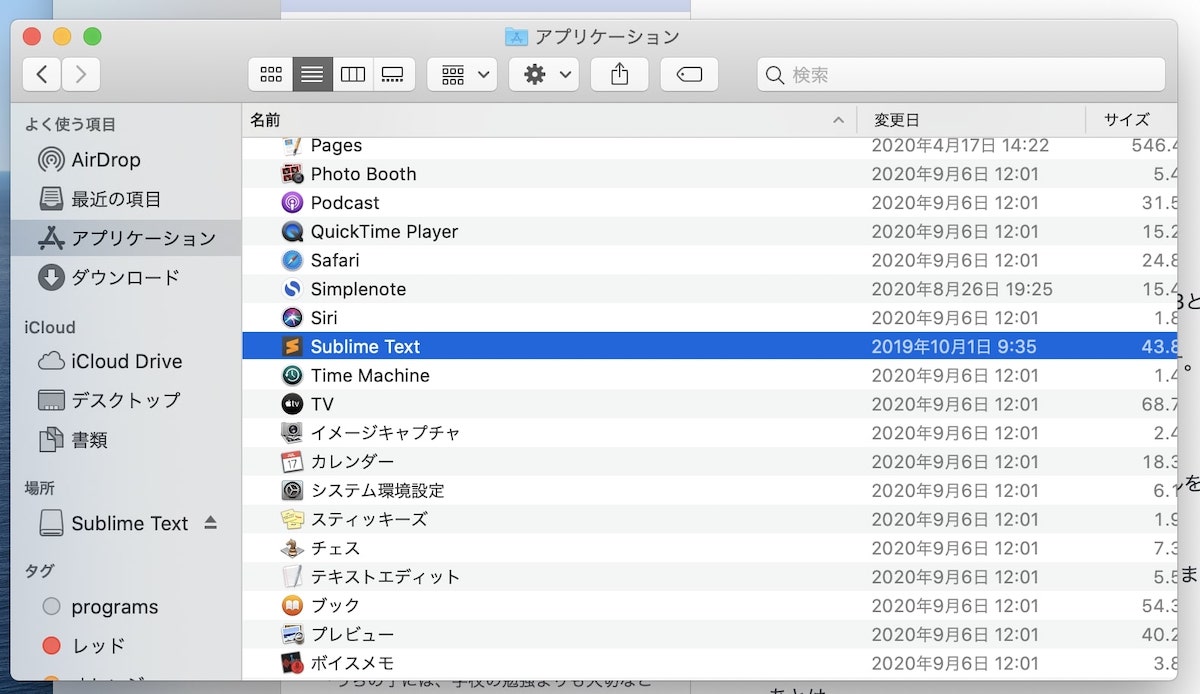The height and width of the screenshot is (694, 1200).
Task: Click the Simplenote row date 2020年8月26日 19:25
Action: click(962, 290)
